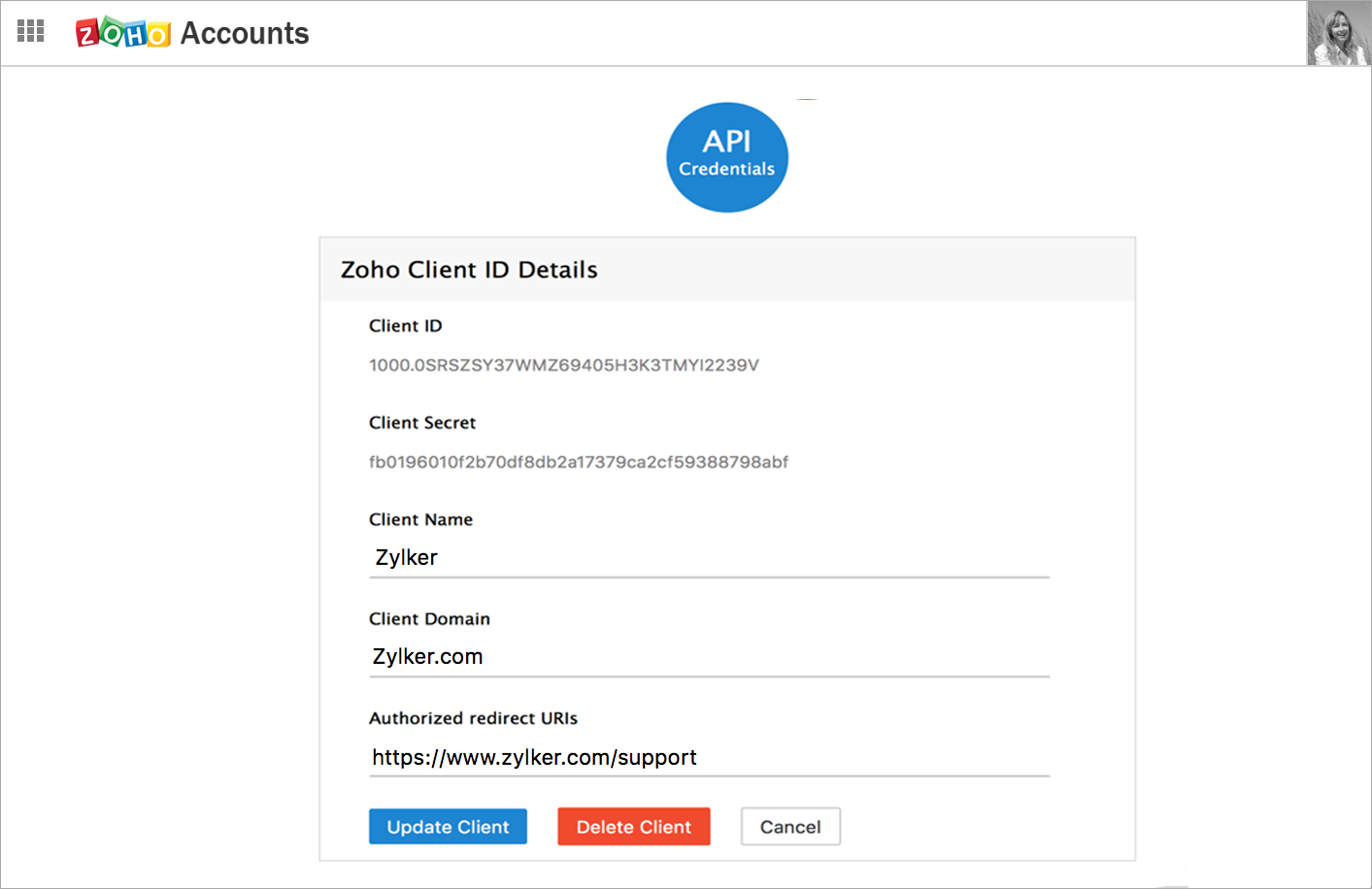Image resolution: width=1372 pixels, height=889 pixels.
Task: Cancel editing the client details
Action: pos(790,826)
